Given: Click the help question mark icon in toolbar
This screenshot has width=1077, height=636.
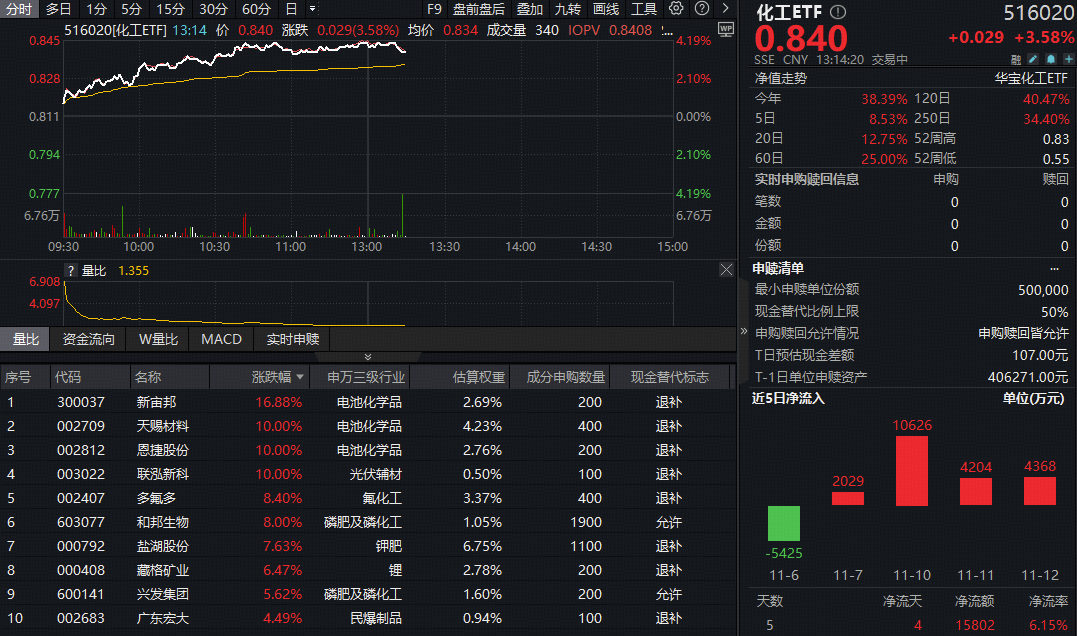Looking at the screenshot, I should point(702,9).
